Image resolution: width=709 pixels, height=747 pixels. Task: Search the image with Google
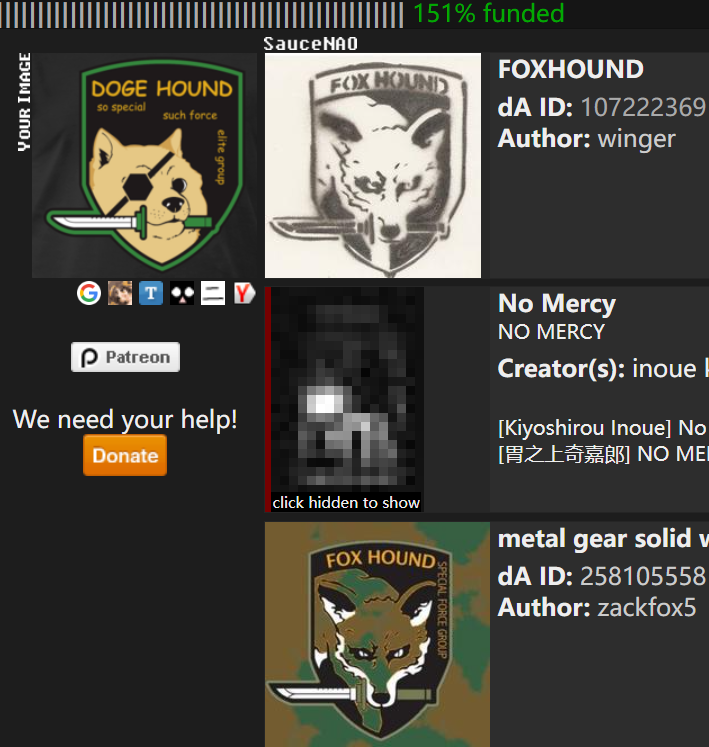tap(89, 293)
